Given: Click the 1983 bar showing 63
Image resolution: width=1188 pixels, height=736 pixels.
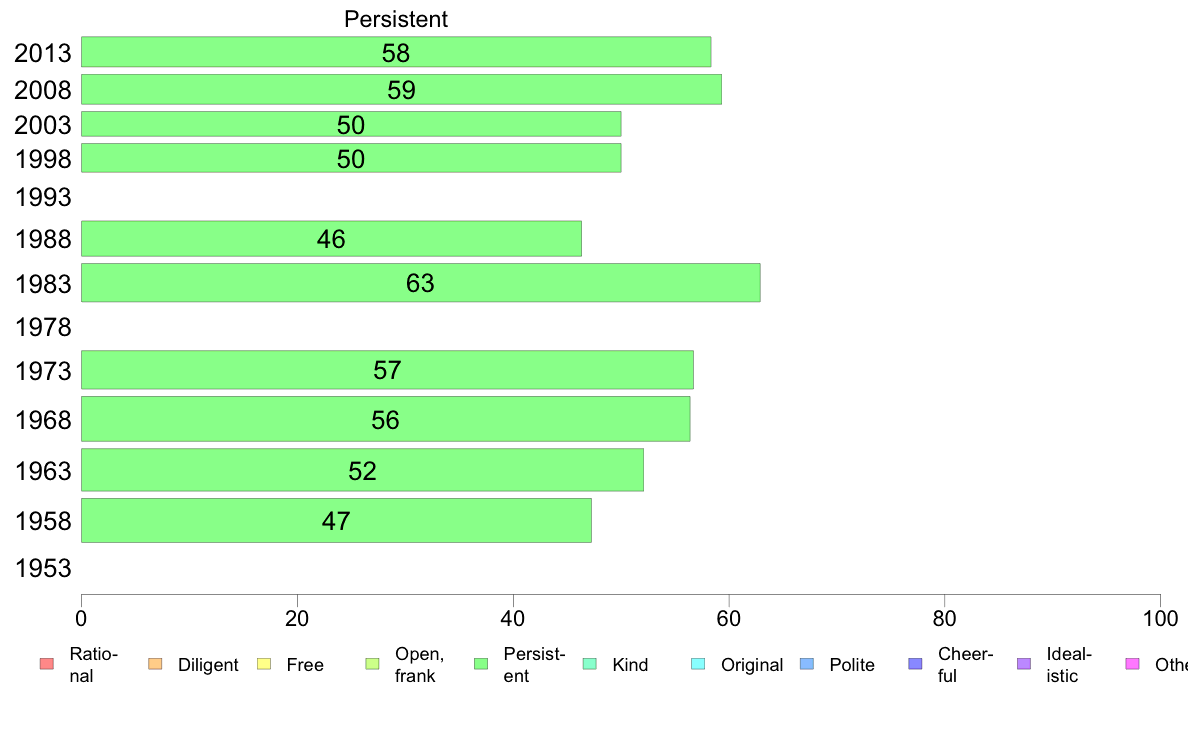Looking at the screenshot, I should tap(420, 283).
